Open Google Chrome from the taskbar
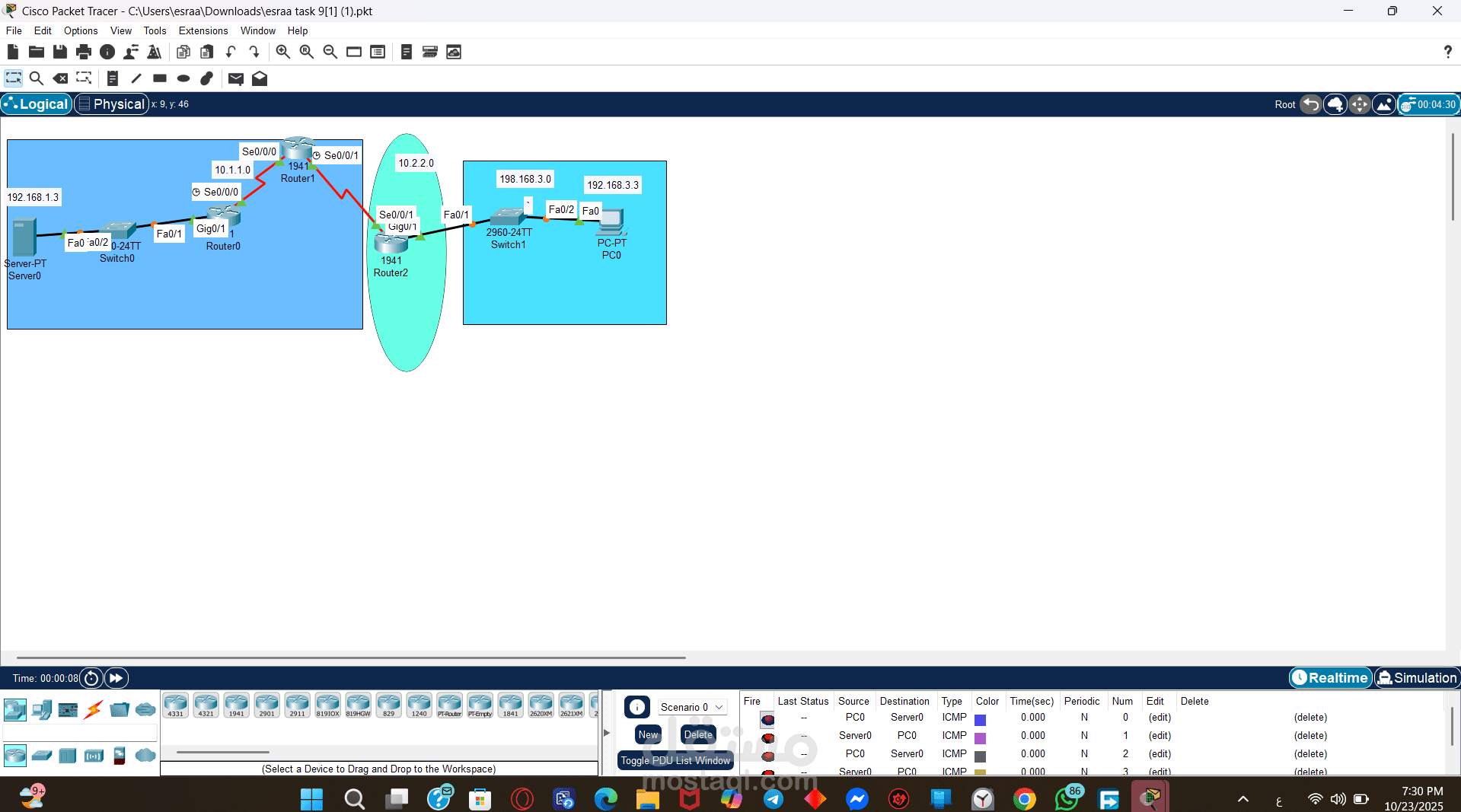This screenshot has width=1461, height=812. (x=1025, y=798)
